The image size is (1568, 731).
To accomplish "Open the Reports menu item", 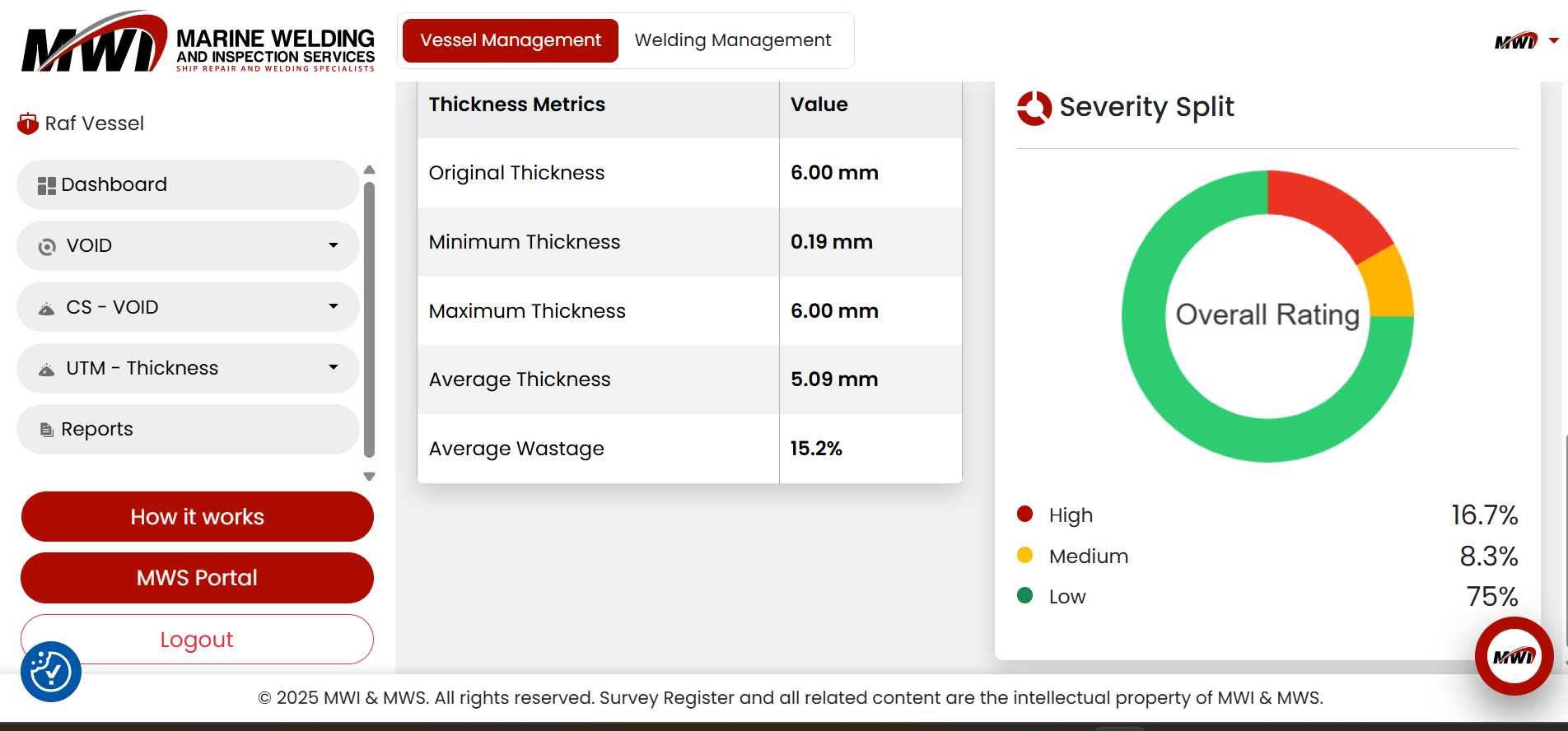I will point(188,429).
